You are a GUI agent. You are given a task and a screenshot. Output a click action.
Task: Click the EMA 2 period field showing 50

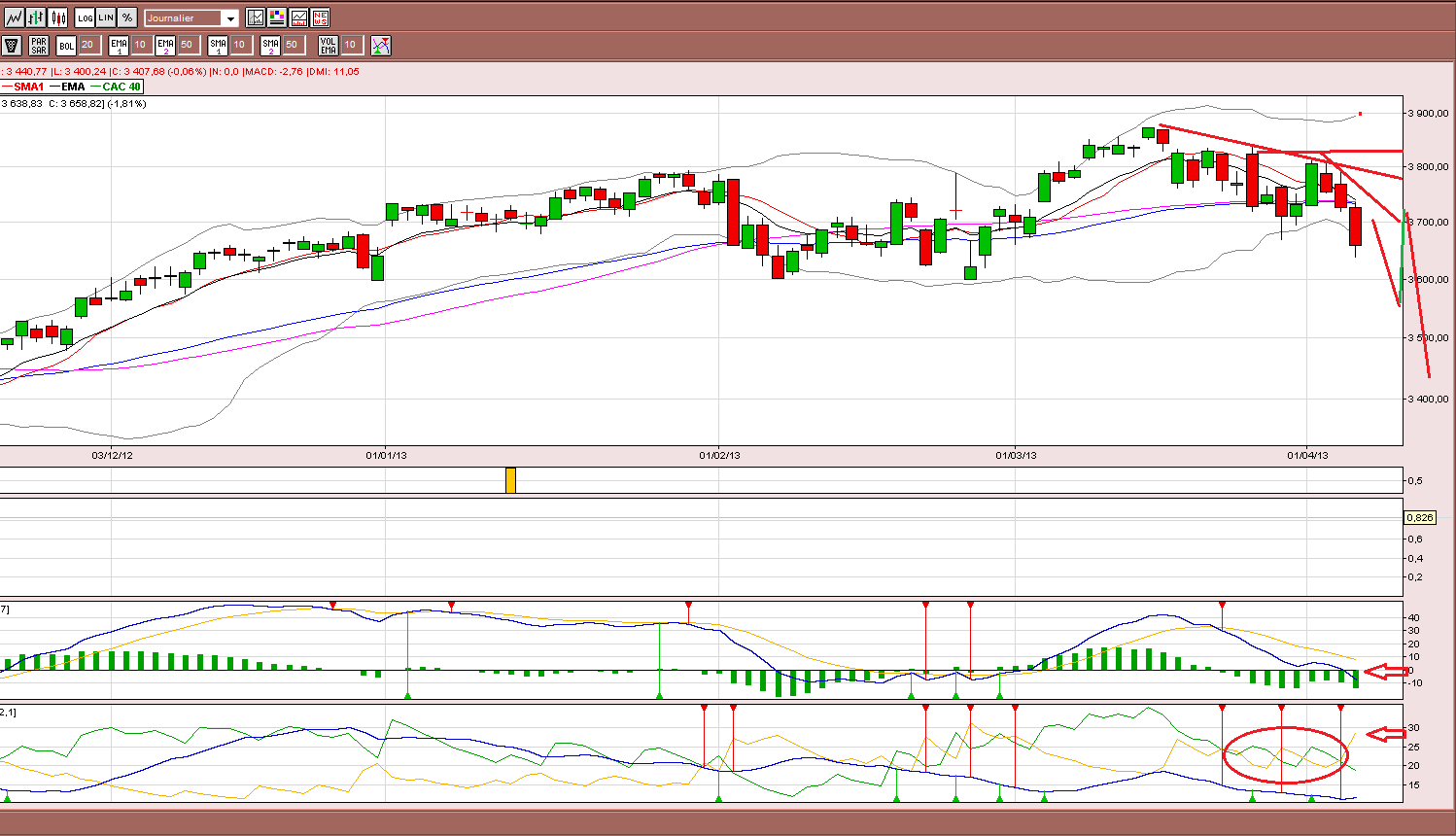pyautogui.click(x=189, y=45)
